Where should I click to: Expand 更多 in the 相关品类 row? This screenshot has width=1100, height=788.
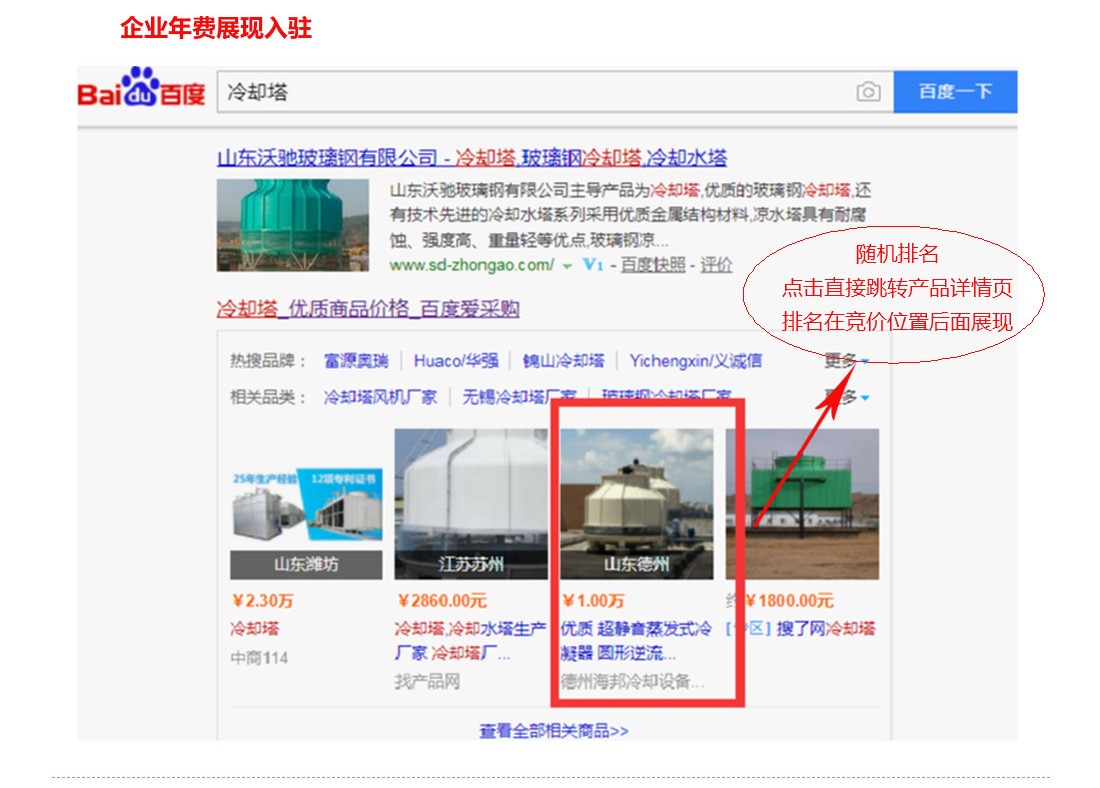[x=847, y=397]
